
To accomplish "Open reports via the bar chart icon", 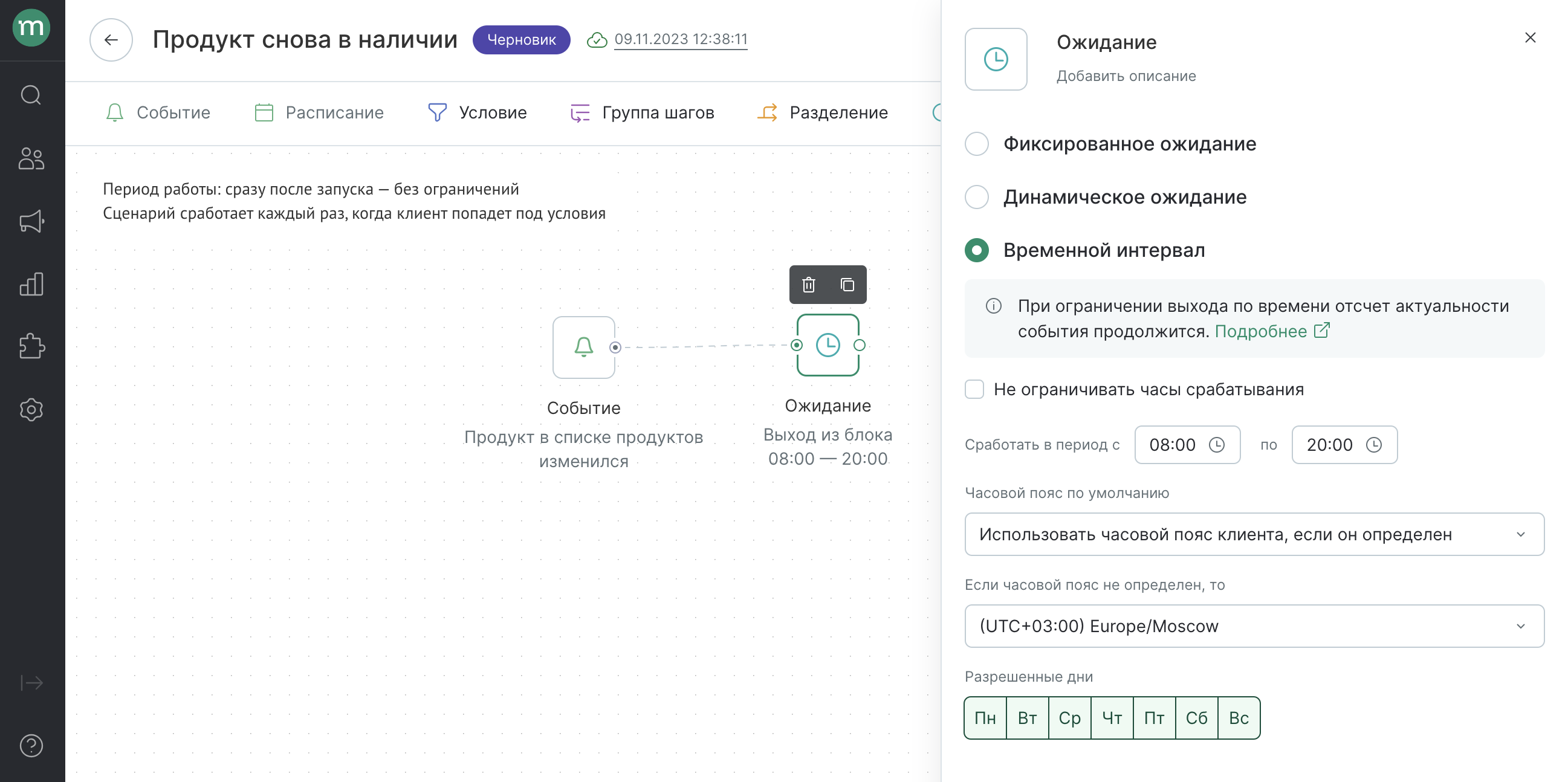I will pyautogui.click(x=31, y=284).
